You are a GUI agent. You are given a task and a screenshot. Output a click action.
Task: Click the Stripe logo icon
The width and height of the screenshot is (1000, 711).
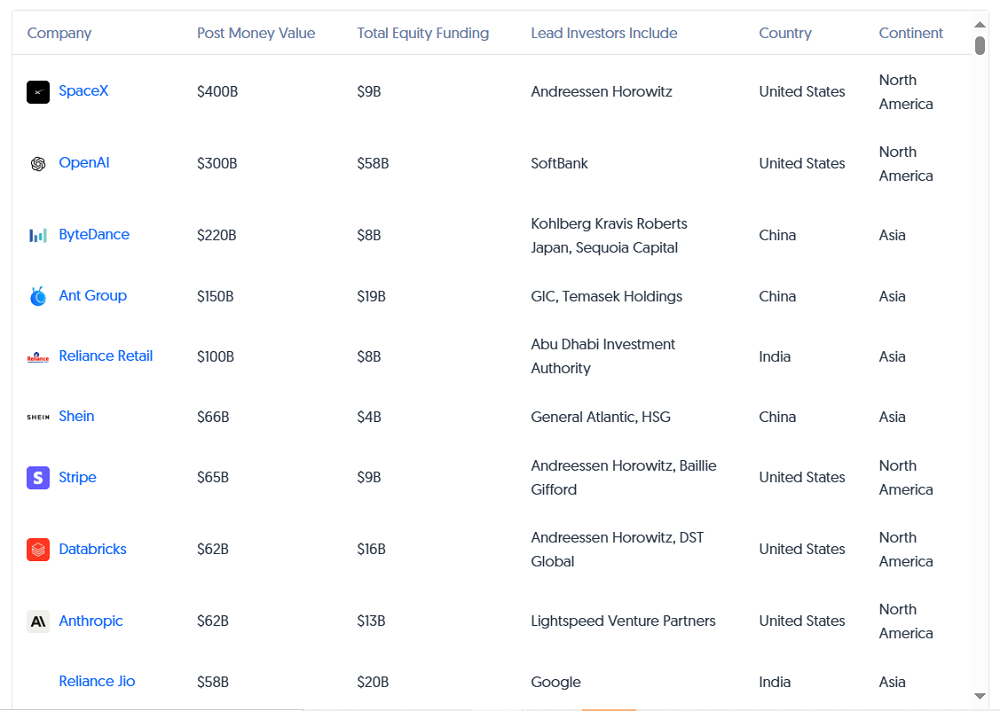[x=38, y=478]
